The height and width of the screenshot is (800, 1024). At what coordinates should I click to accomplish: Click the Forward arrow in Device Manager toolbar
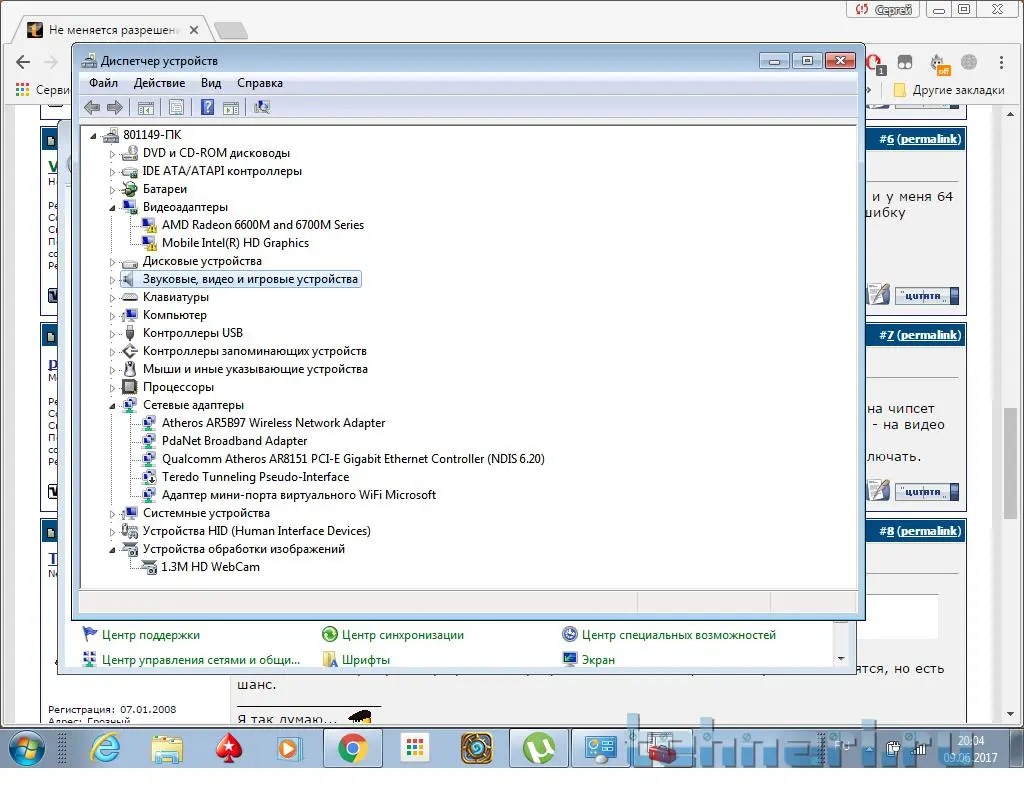pos(115,107)
